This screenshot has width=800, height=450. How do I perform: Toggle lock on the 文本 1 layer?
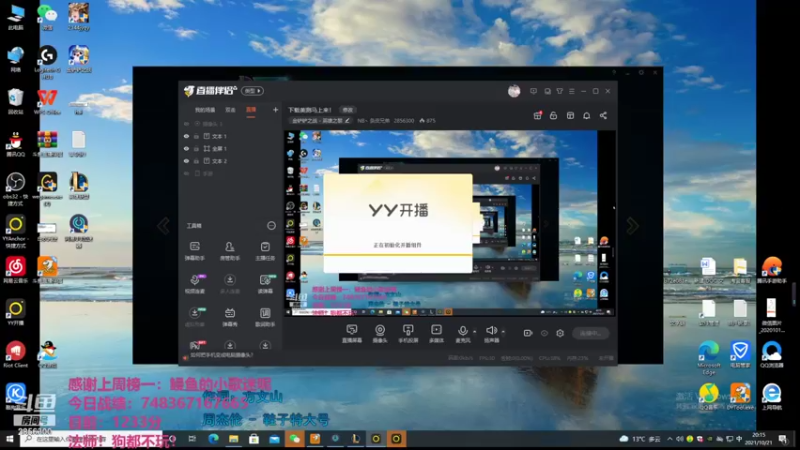click(x=196, y=136)
